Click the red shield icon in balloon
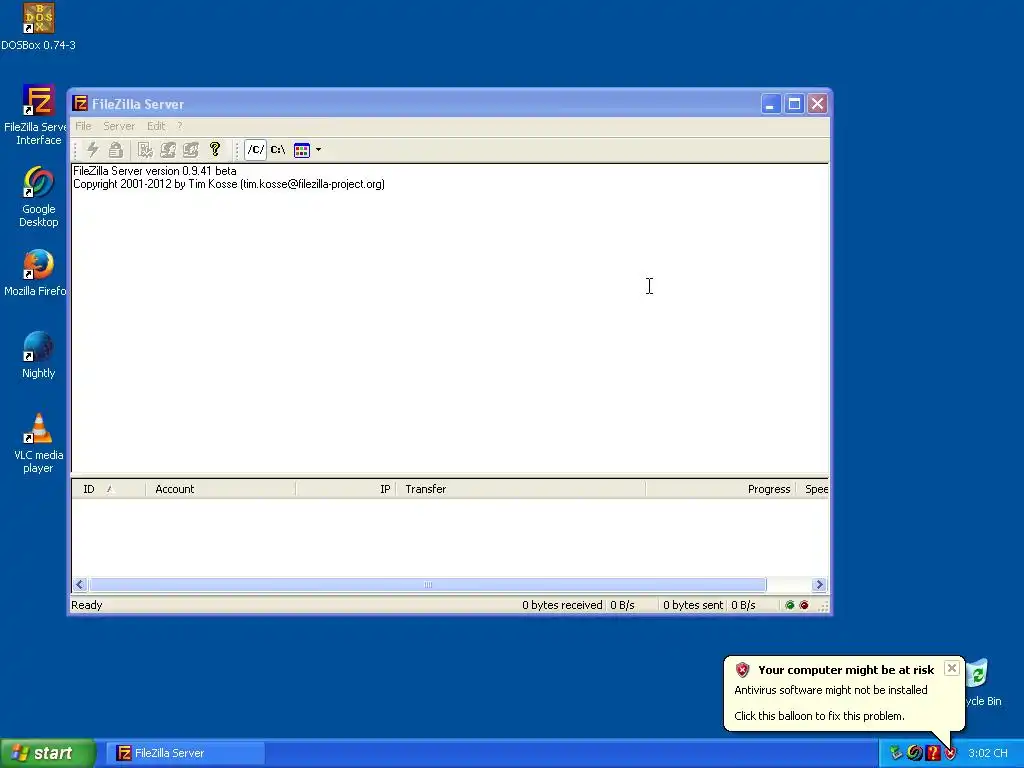The height and width of the screenshot is (768, 1024). click(x=742, y=670)
